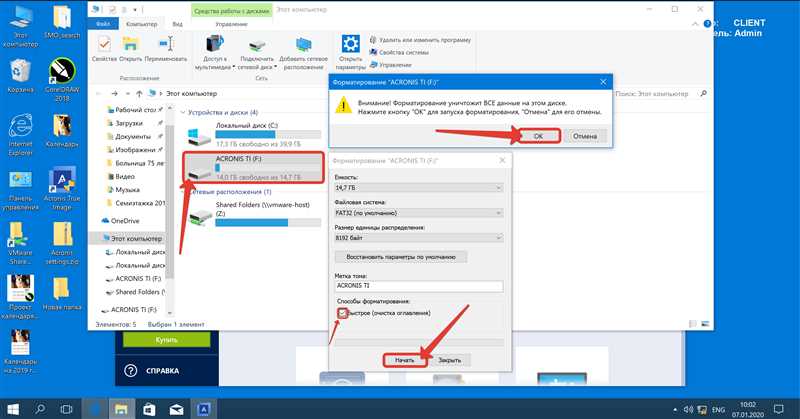Open Task View on the taskbar
The image size is (800, 419).
pyautogui.click(x=66, y=409)
